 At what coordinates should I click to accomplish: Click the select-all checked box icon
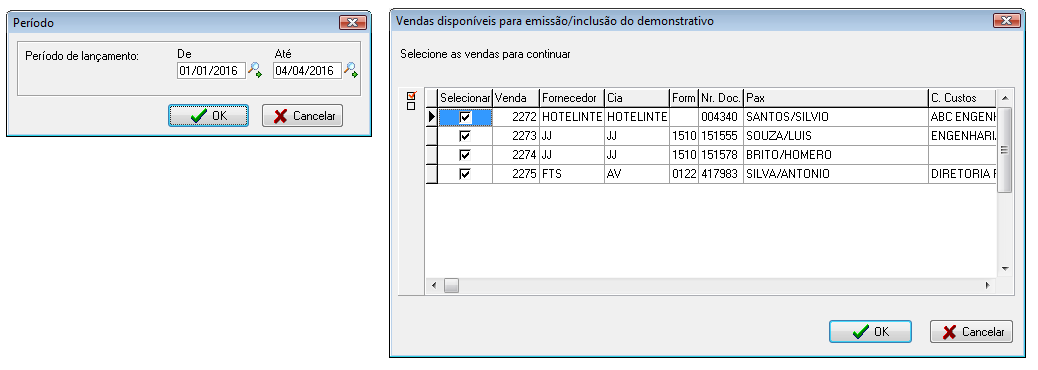tap(411, 95)
